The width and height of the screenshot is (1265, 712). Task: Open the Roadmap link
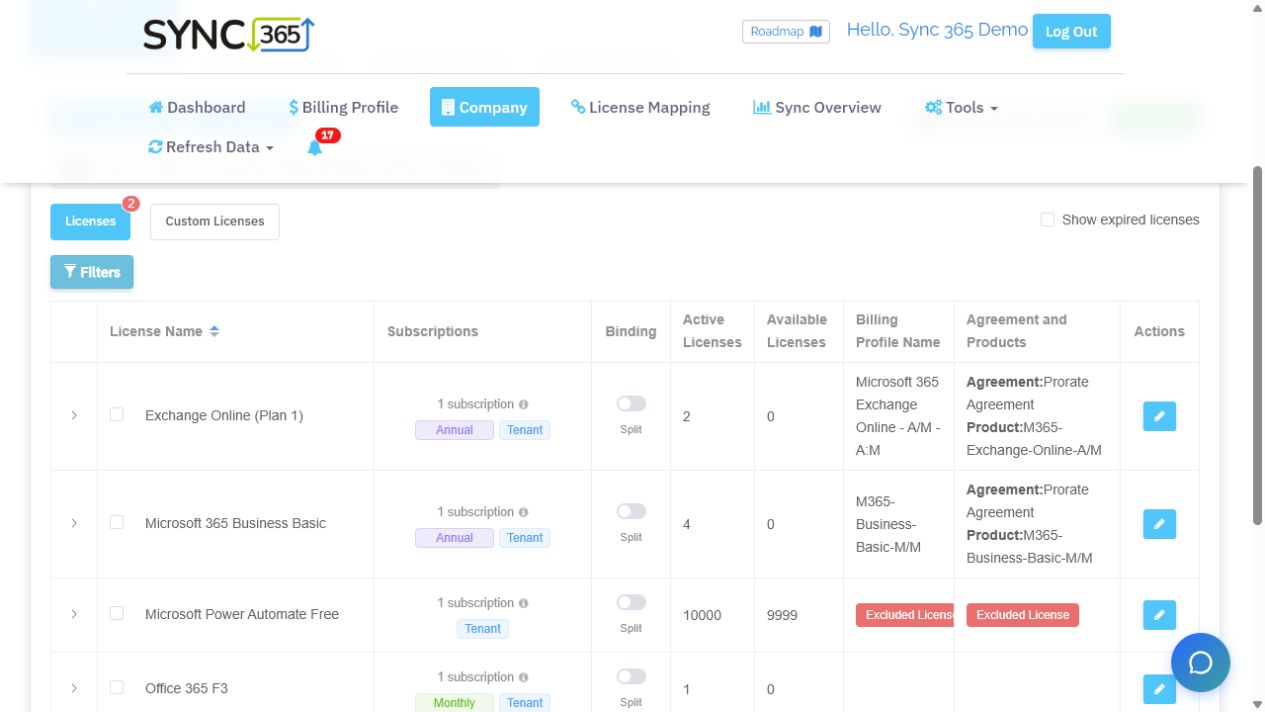pyautogui.click(x=786, y=32)
